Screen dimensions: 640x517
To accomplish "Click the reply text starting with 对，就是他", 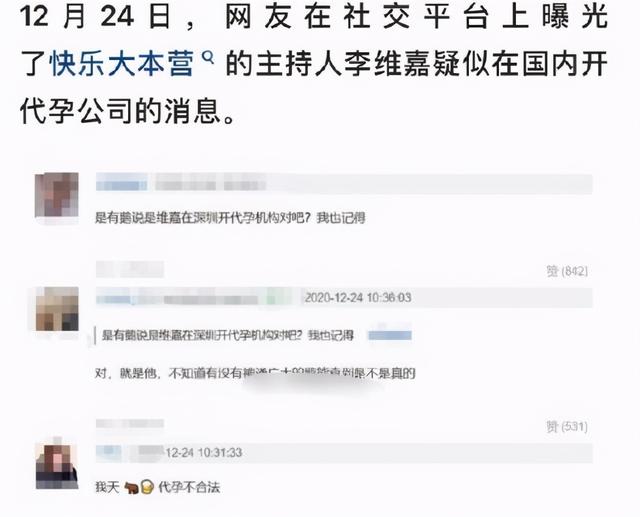I will tap(255, 373).
